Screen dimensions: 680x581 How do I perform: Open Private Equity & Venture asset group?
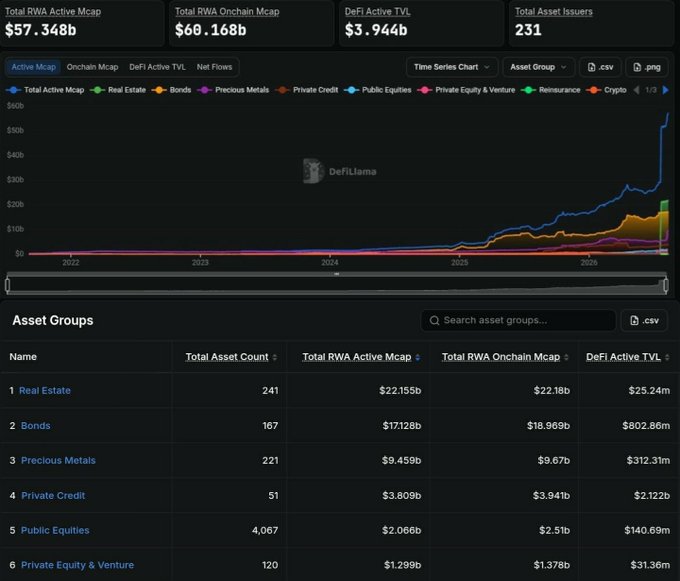[77, 565]
